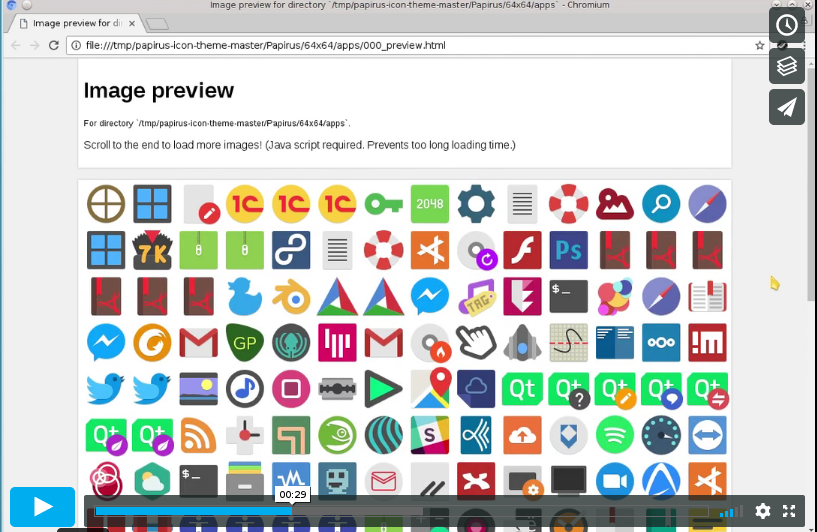This screenshot has height=532, width=817.
Task: Open the red Flash icon
Action: (x=523, y=250)
